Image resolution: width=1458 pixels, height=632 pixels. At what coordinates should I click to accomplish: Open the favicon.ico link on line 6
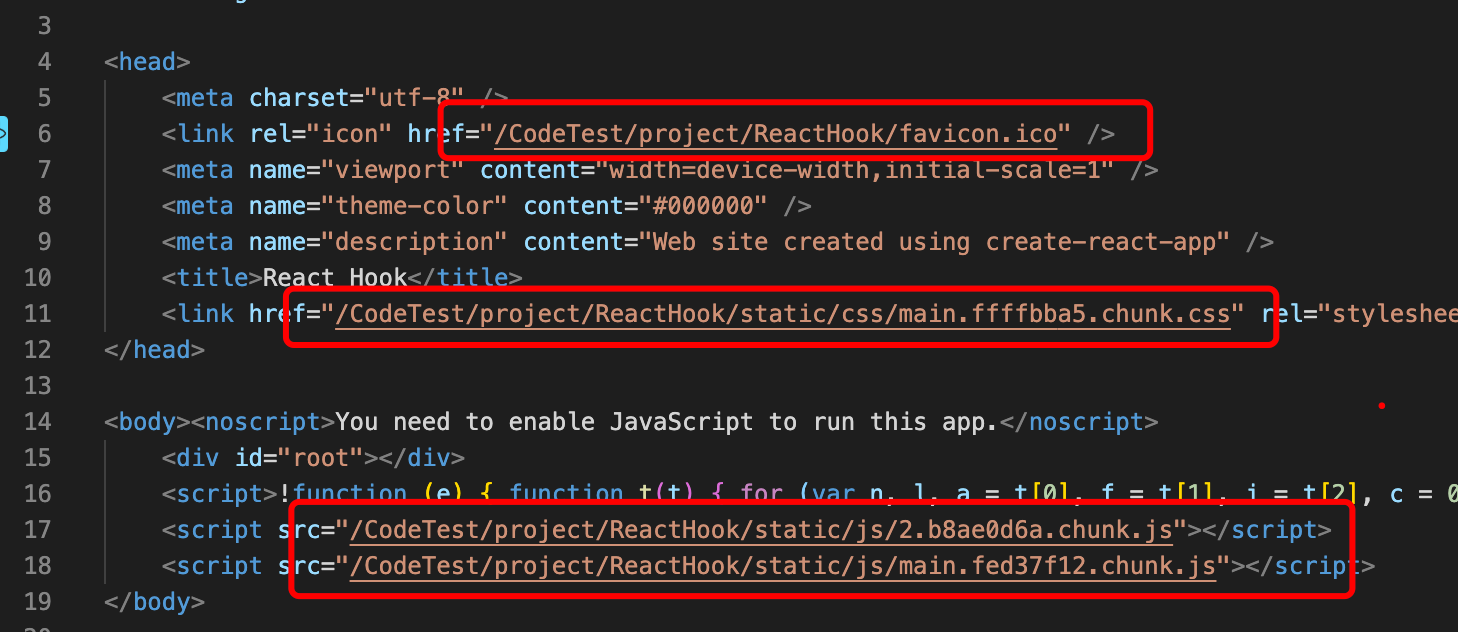[778, 132]
